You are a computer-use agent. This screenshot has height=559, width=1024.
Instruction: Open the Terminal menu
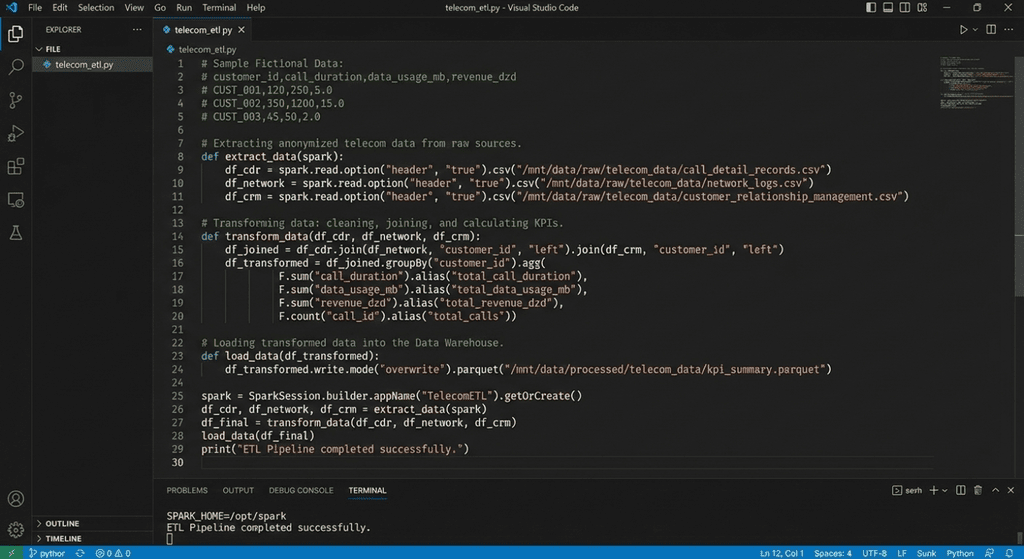click(x=219, y=8)
